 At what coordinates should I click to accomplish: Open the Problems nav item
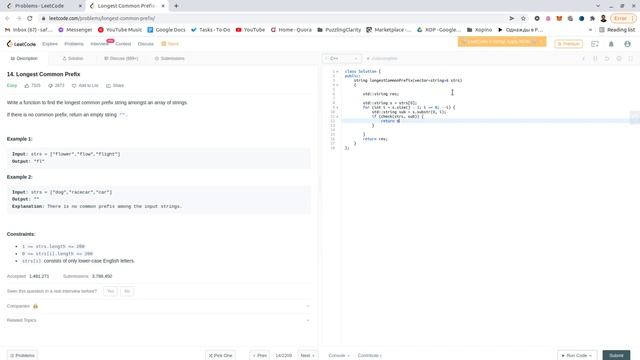(74, 44)
